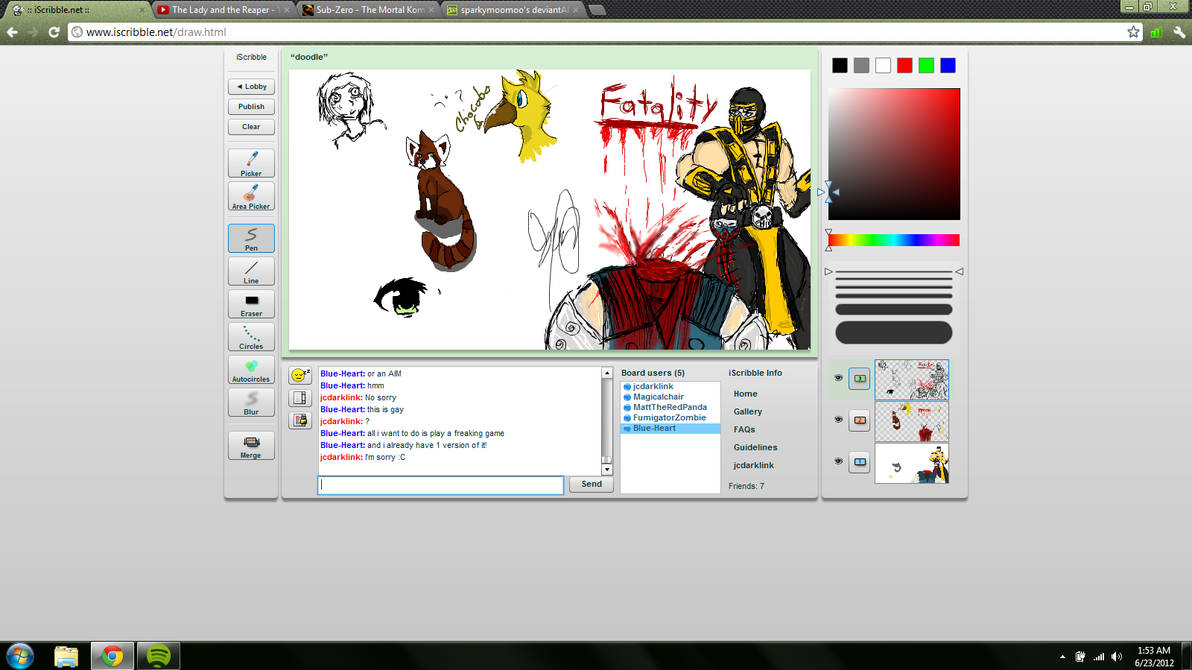This screenshot has width=1192, height=670.
Task: Bookmark the page with the star icon
Action: pos(1133,32)
